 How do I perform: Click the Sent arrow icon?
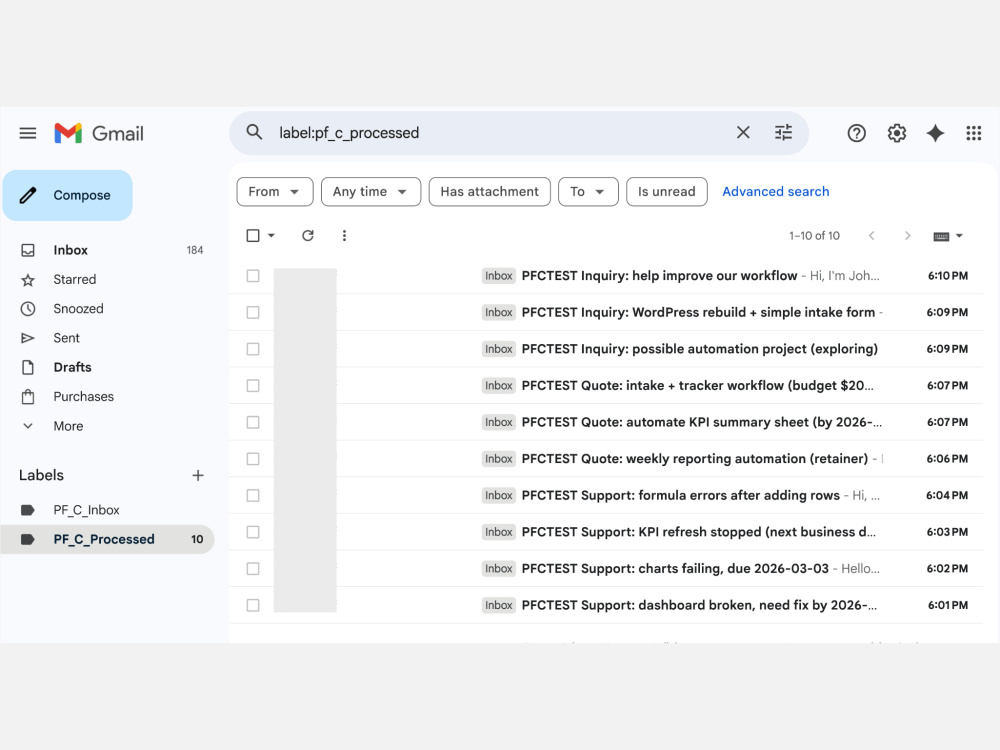click(x=28, y=338)
